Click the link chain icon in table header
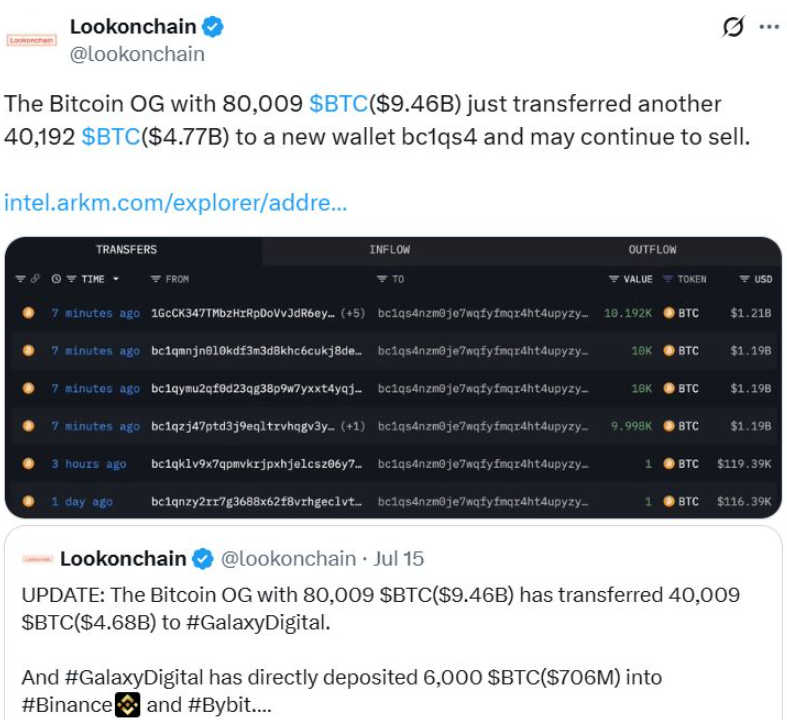 pos(35,279)
